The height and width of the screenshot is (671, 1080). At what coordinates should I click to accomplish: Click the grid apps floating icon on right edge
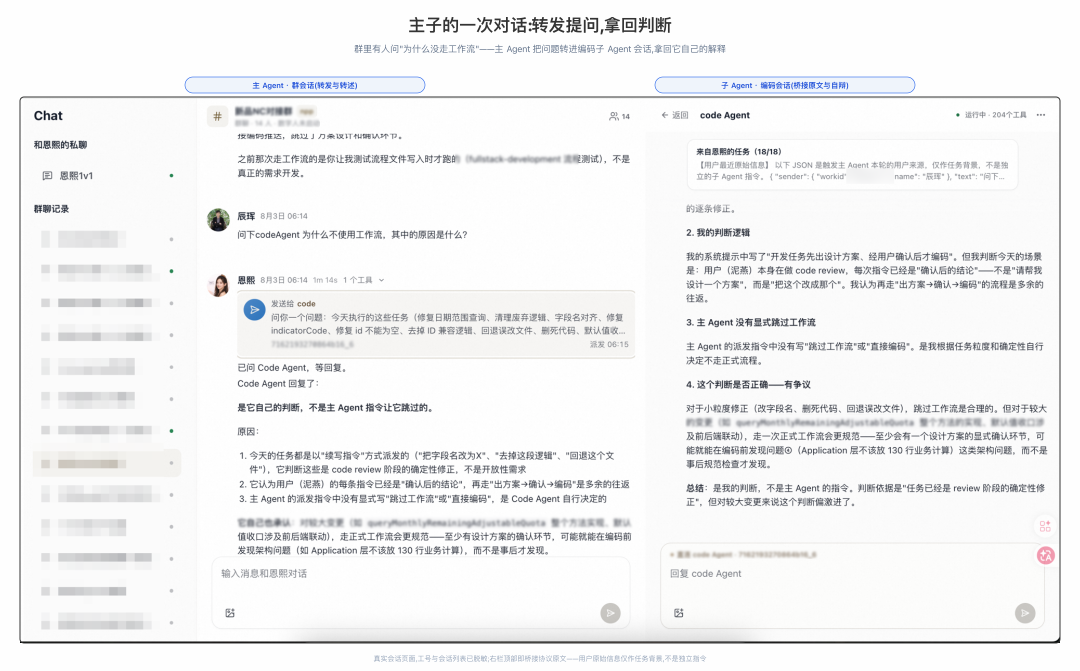click(1045, 526)
